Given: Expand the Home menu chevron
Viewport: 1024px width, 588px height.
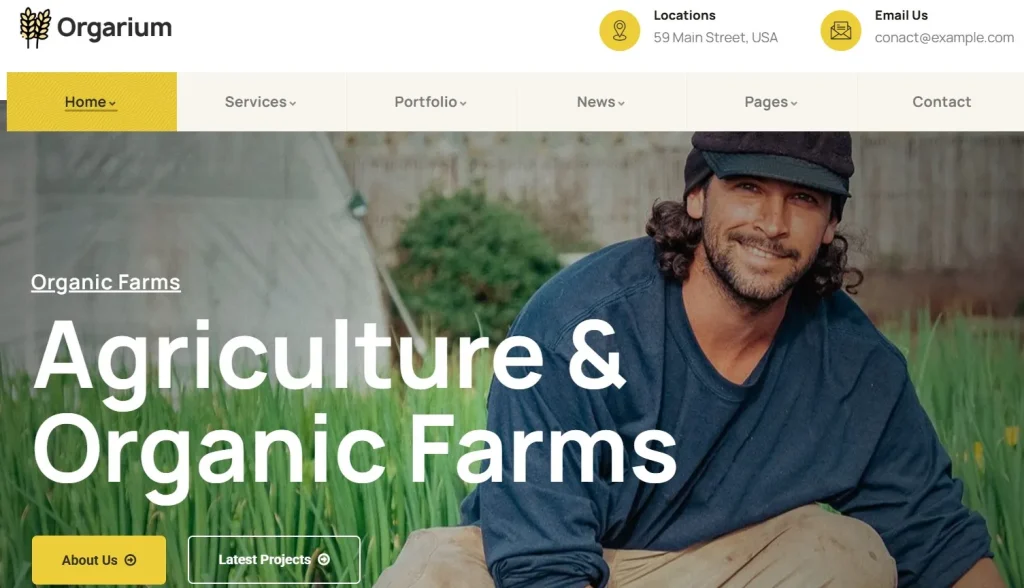Looking at the screenshot, I should [112, 103].
